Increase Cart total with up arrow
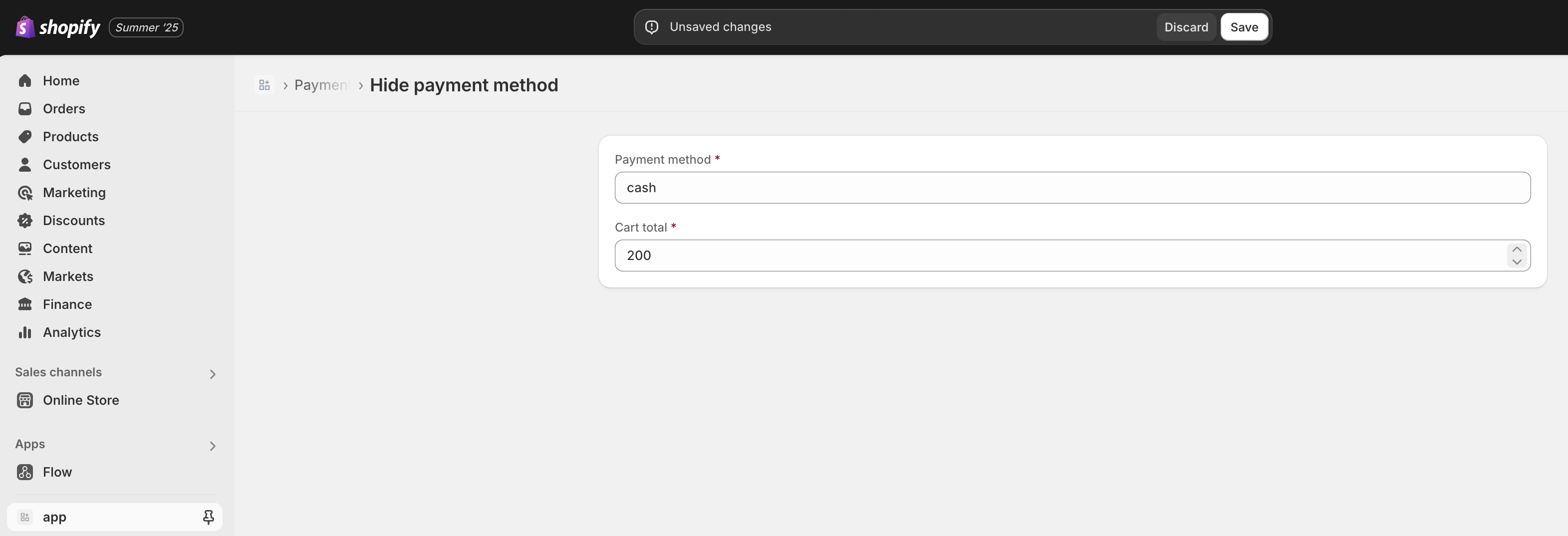Viewport: 1568px width, 536px height. tap(1517, 250)
